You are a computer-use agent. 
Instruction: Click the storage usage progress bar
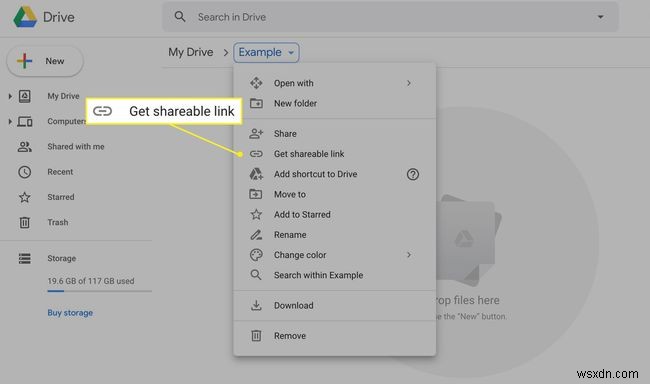99,292
